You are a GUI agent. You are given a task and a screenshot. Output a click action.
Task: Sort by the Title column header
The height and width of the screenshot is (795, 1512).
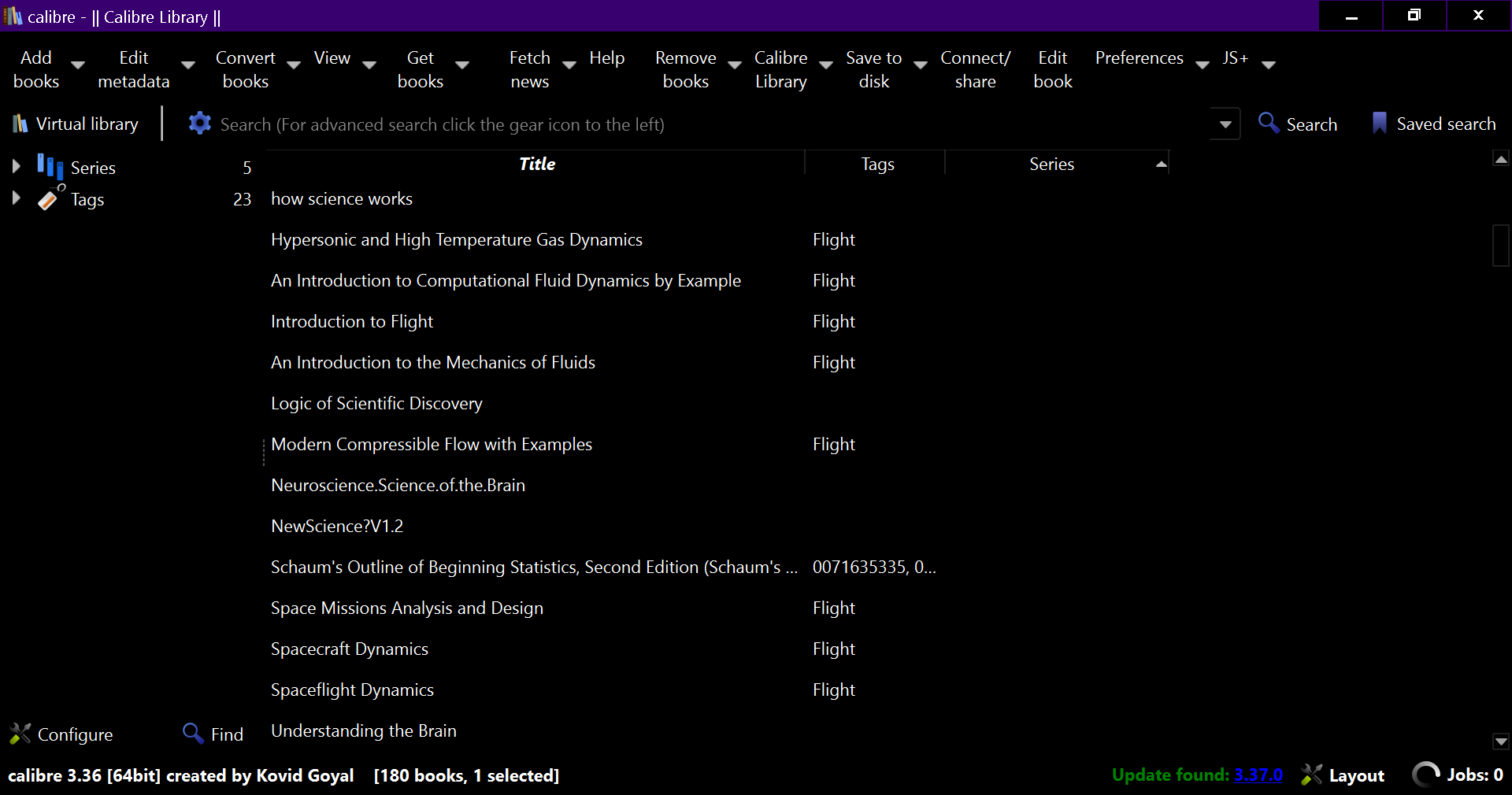coord(537,164)
